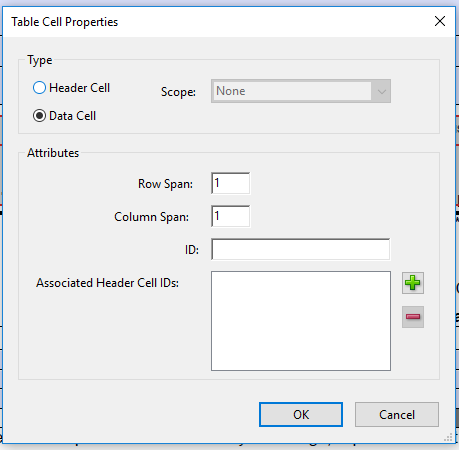Viewport: 459px width, 450px height.
Task: Expand the Scope dropdown arrow
Action: pyautogui.click(x=381, y=91)
